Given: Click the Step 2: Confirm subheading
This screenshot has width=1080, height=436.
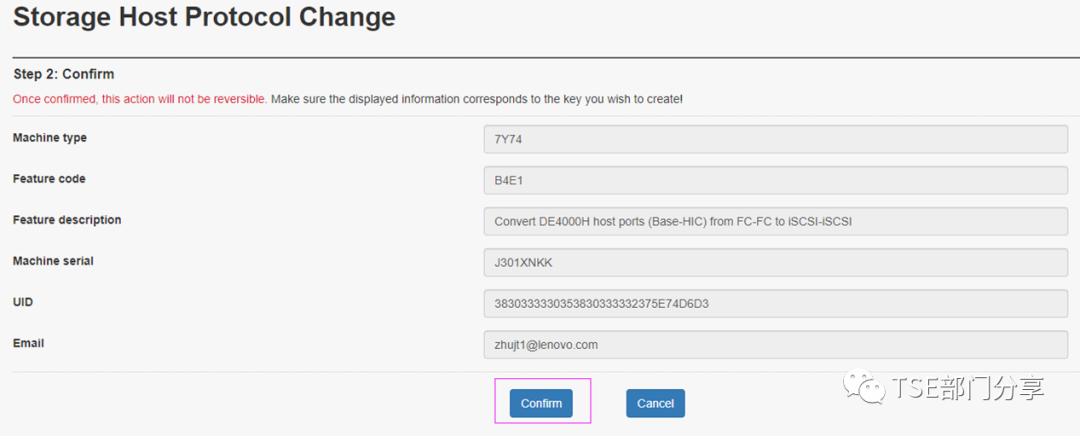Looking at the screenshot, I should (63, 74).
